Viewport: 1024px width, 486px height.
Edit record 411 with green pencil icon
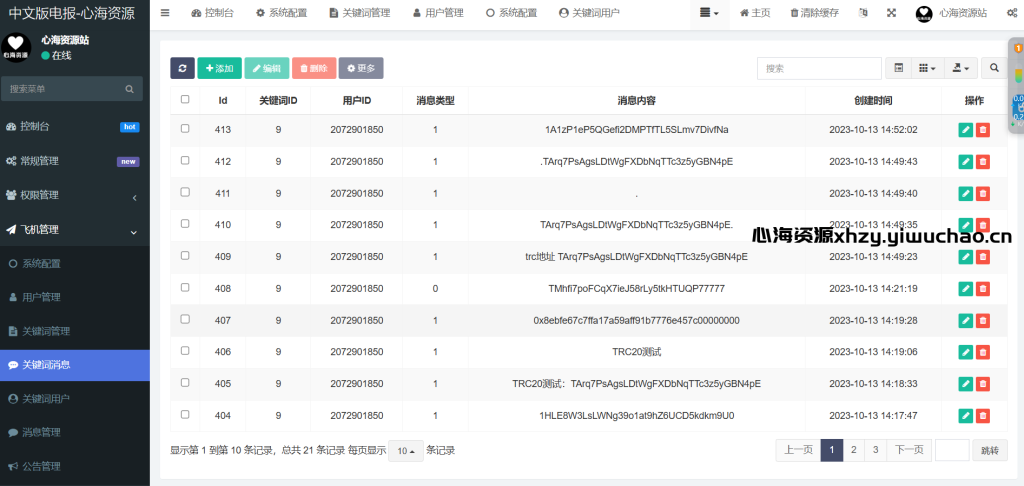pyautogui.click(x=965, y=193)
